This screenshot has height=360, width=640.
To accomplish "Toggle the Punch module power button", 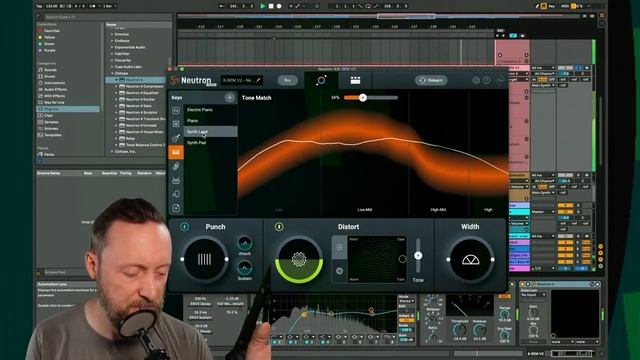I will click(184, 227).
